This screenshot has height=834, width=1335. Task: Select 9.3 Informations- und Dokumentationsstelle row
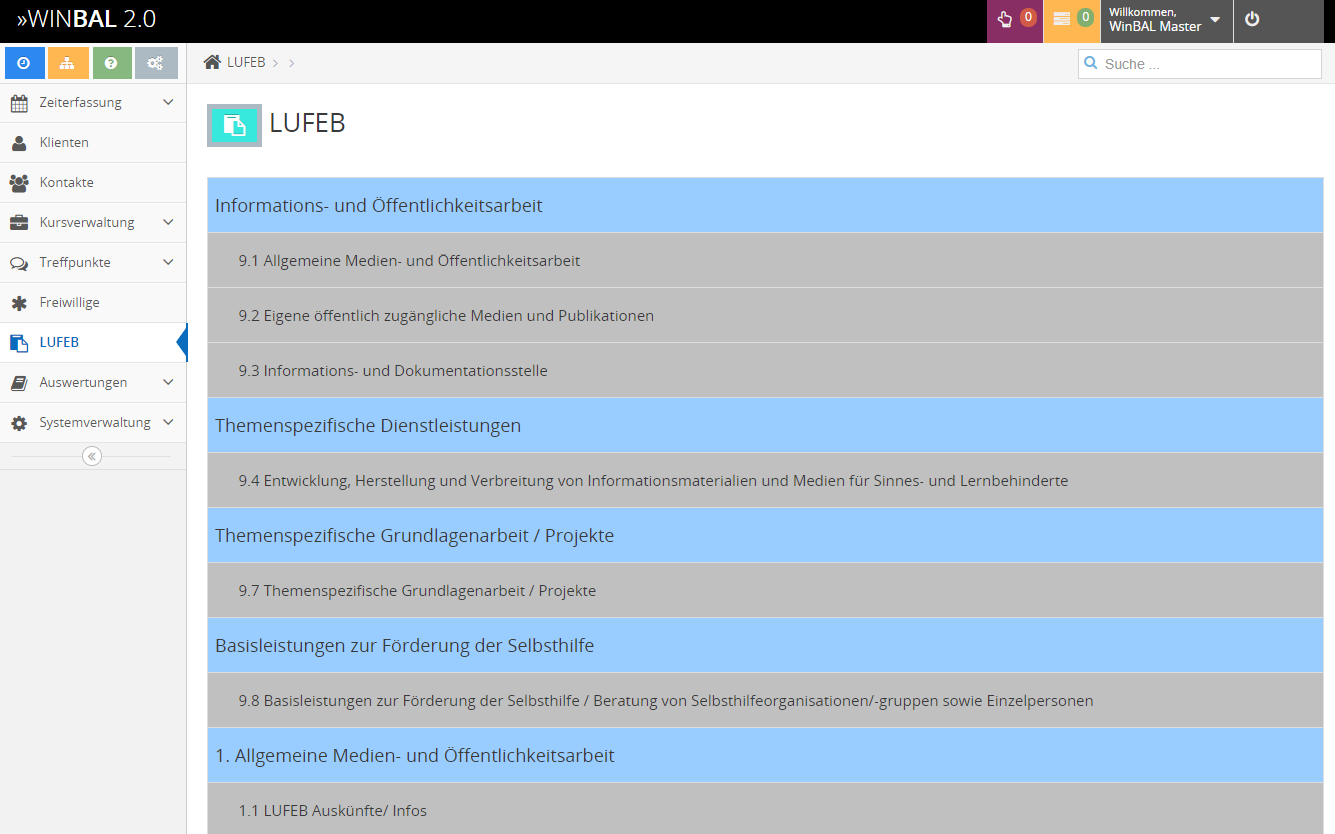pyautogui.click(x=393, y=371)
